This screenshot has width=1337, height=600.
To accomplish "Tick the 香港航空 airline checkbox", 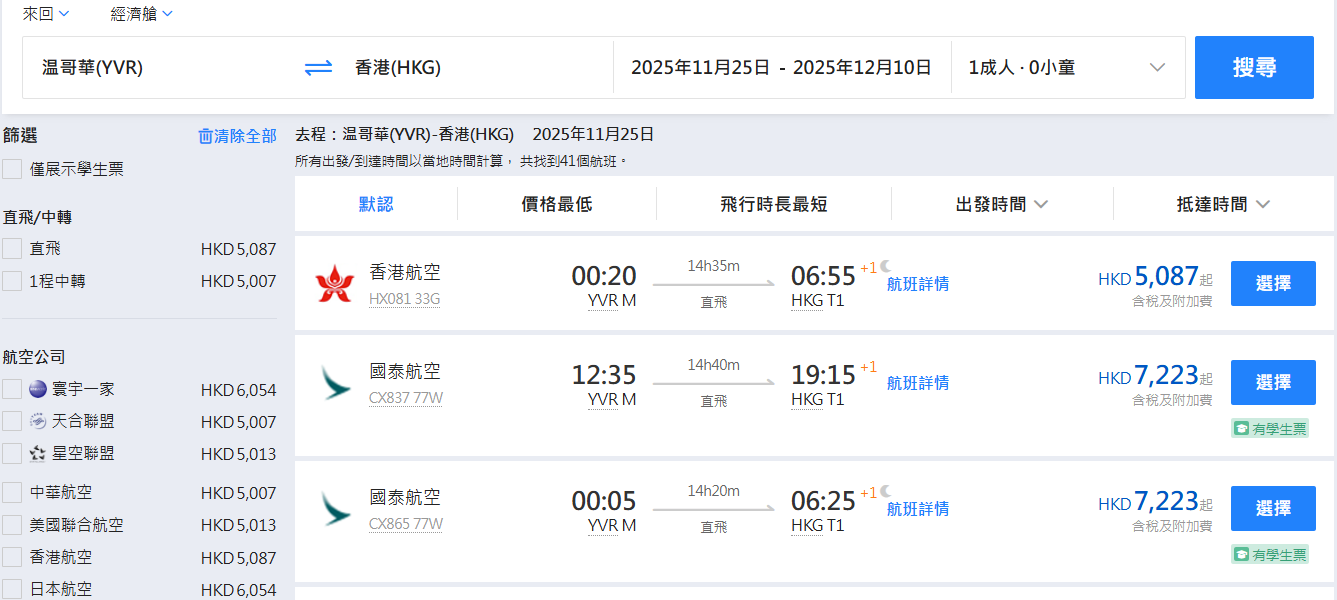I will [12, 557].
